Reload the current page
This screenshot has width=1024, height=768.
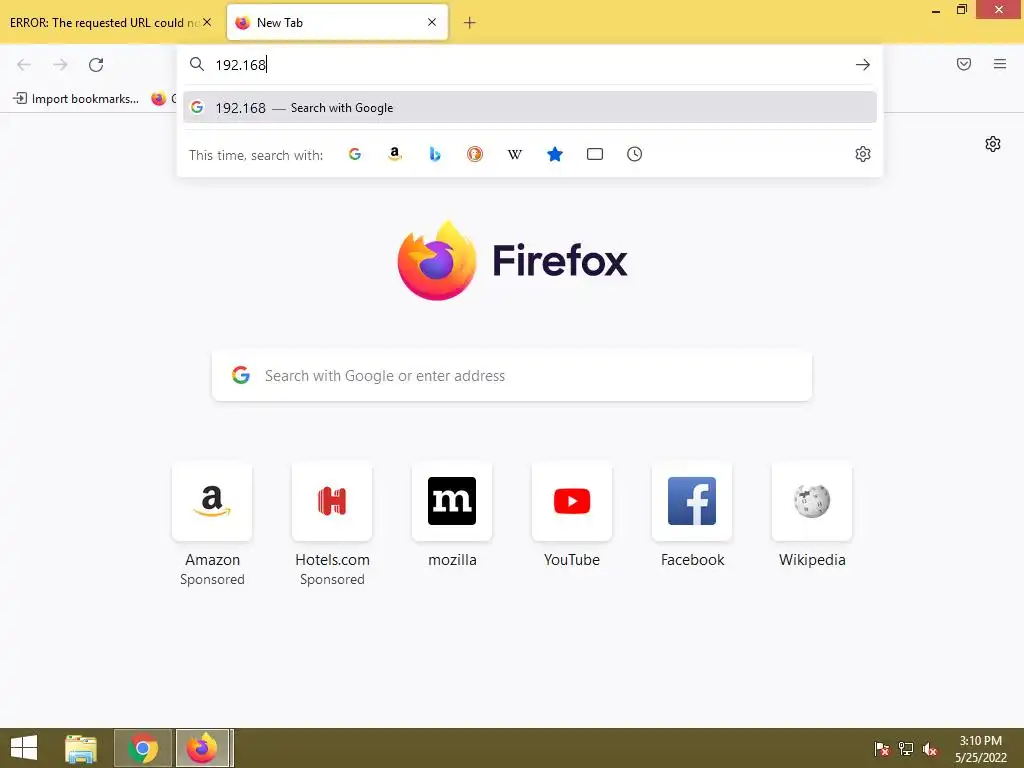[x=96, y=65]
